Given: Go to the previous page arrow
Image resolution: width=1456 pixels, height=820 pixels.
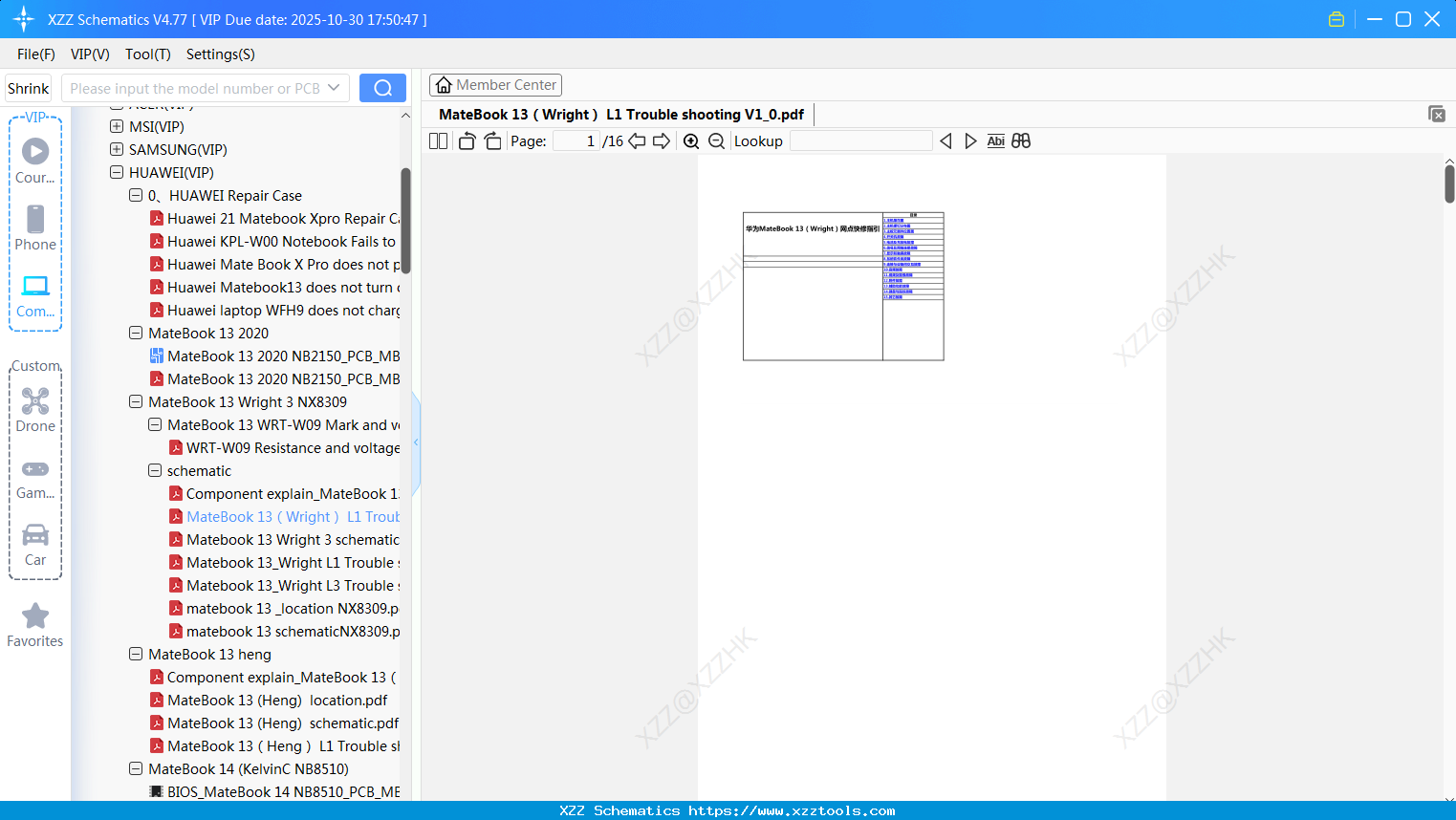Looking at the screenshot, I should tap(637, 141).
